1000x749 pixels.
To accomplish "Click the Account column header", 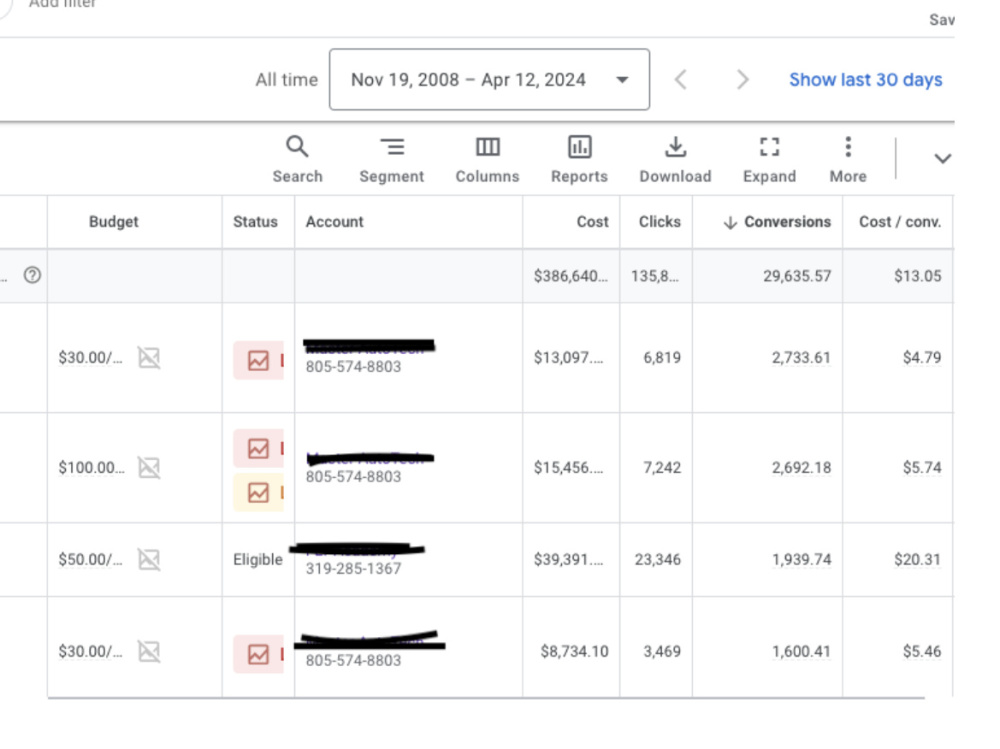I will (x=334, y=222).
